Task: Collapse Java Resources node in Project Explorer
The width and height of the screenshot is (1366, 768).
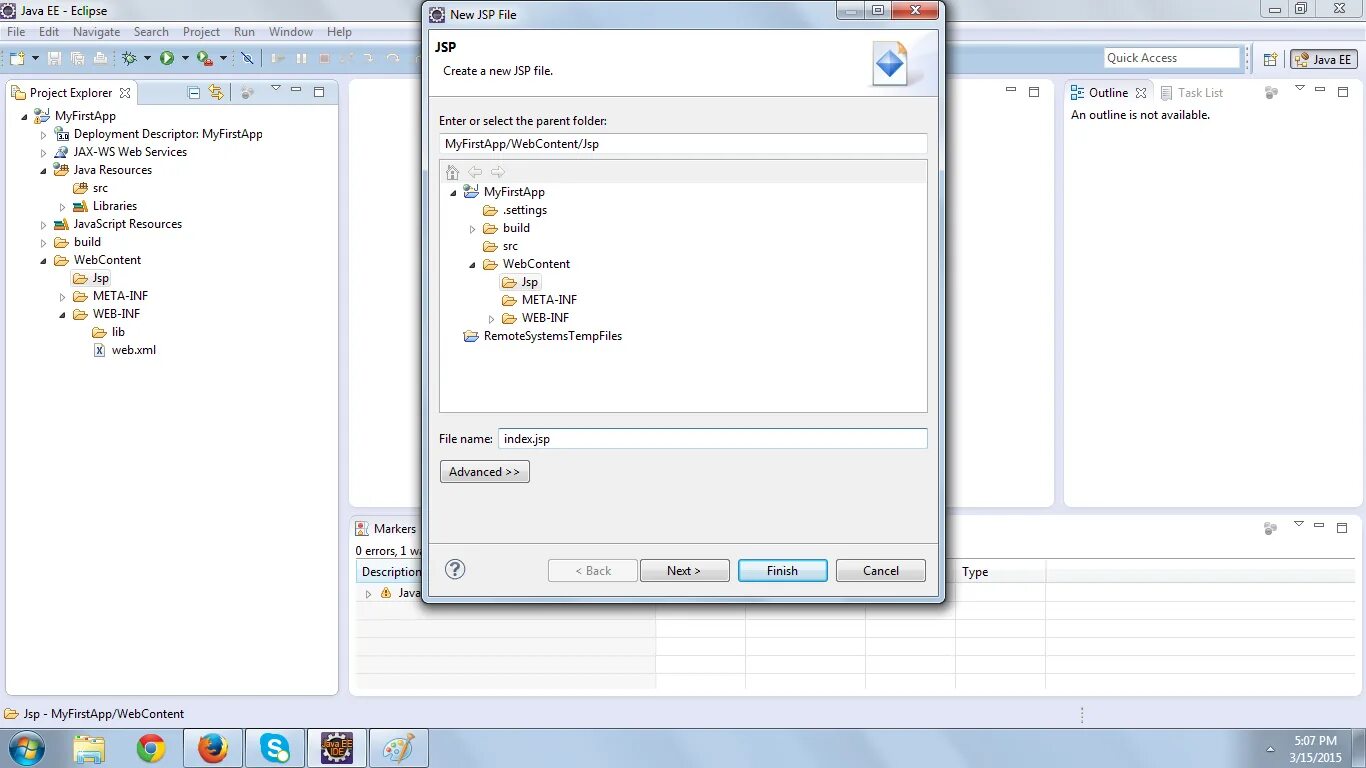Action: (x=43, y=170)
